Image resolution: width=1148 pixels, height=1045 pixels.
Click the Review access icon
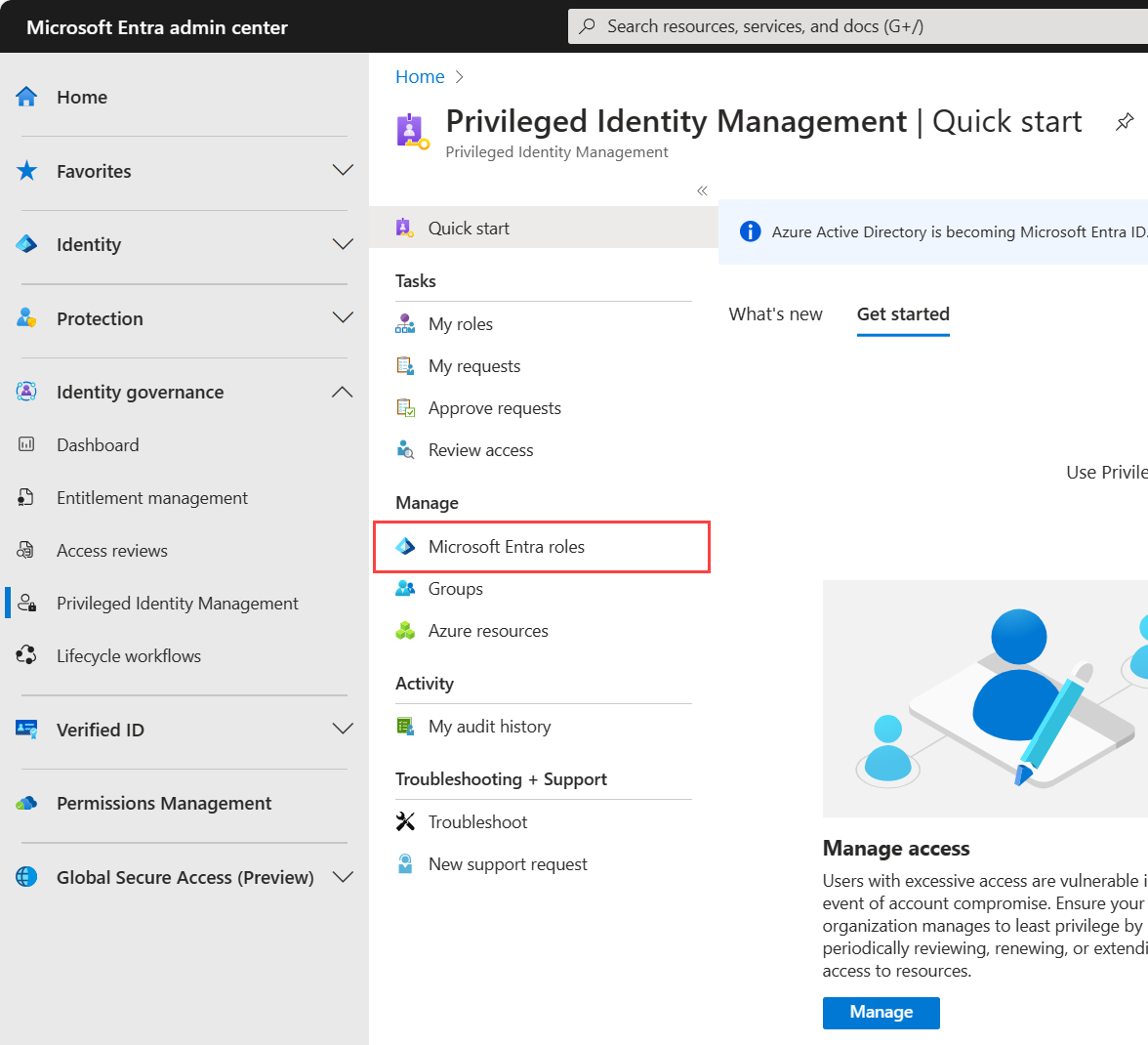(x=405, y=450)
